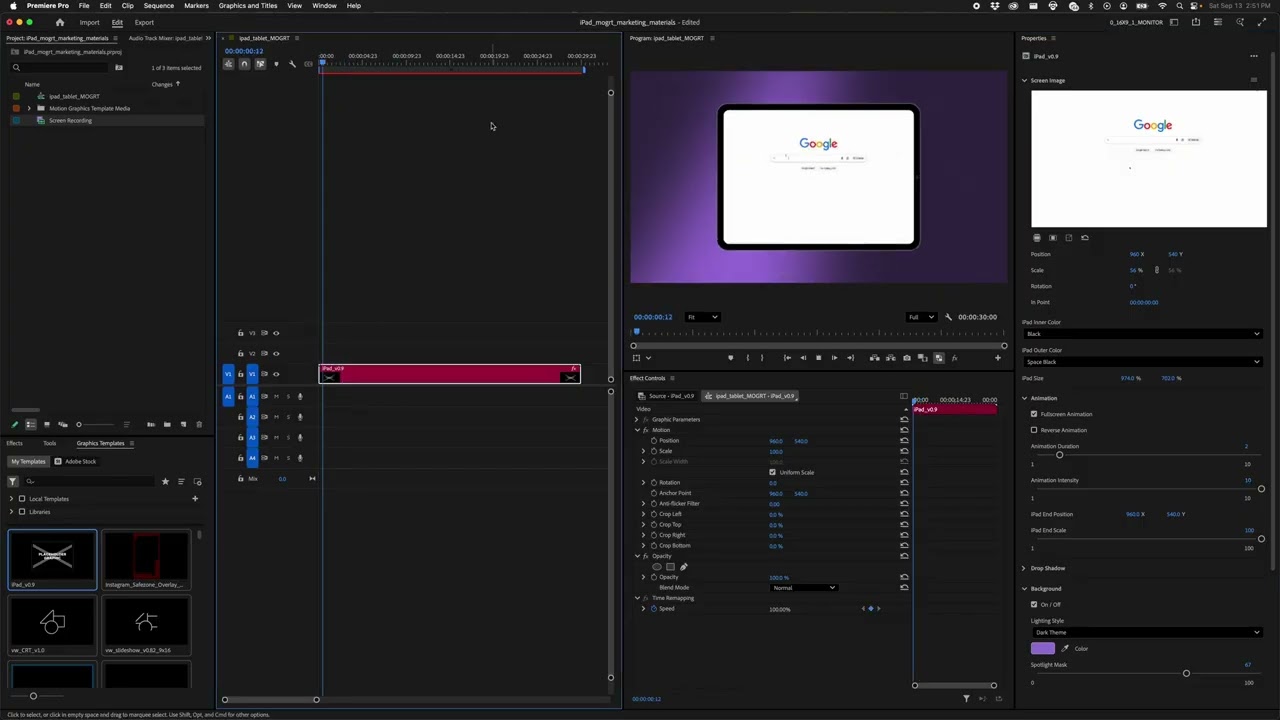1280x720 pixels.
Task: Toggle snap magnet in timeline
Action: [x=244, y=64]
